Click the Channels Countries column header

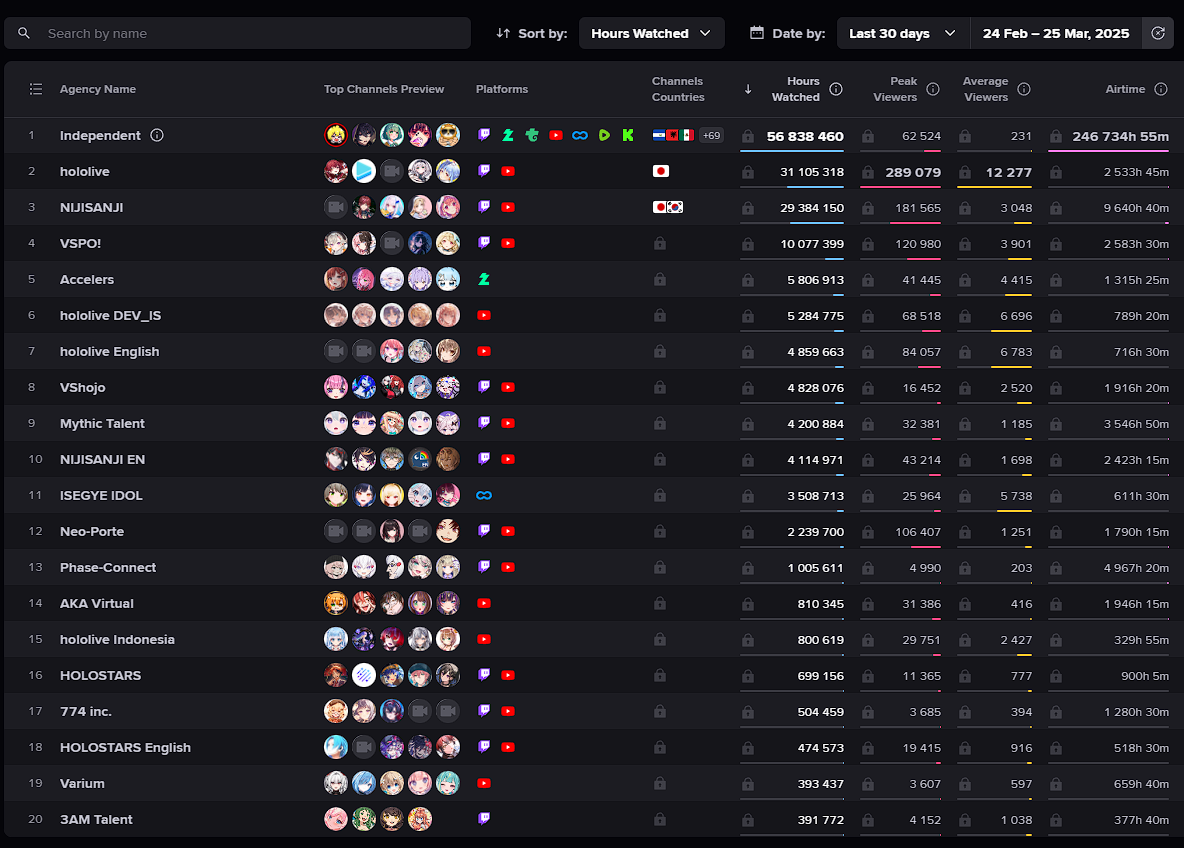678,89
